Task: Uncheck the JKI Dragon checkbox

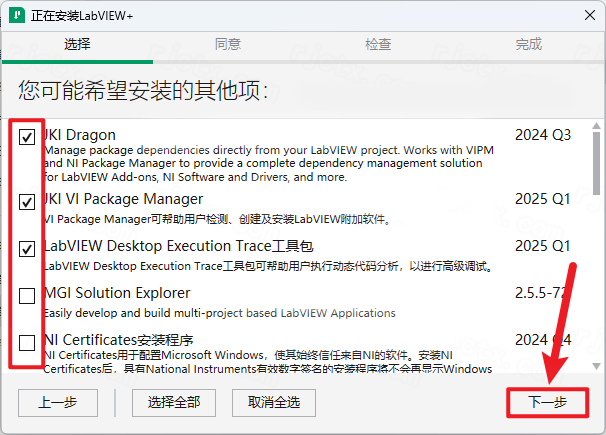Action: point(27,137)
